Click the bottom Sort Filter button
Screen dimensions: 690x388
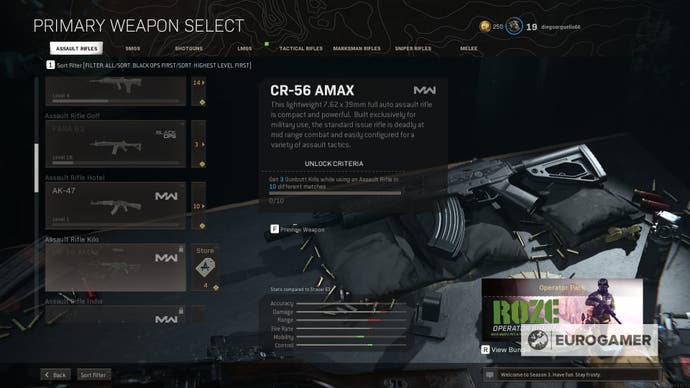(94, 375)
